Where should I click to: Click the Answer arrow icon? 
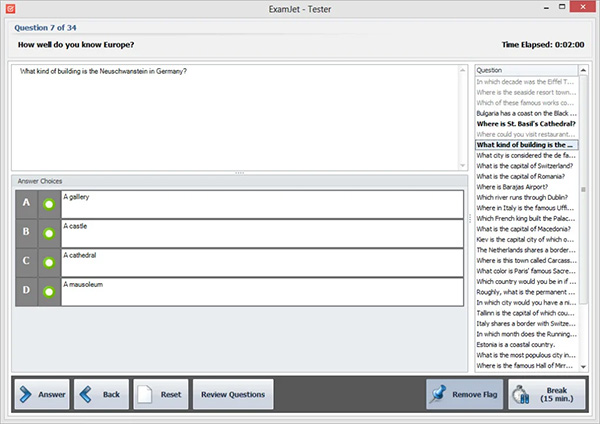[24, 394]
